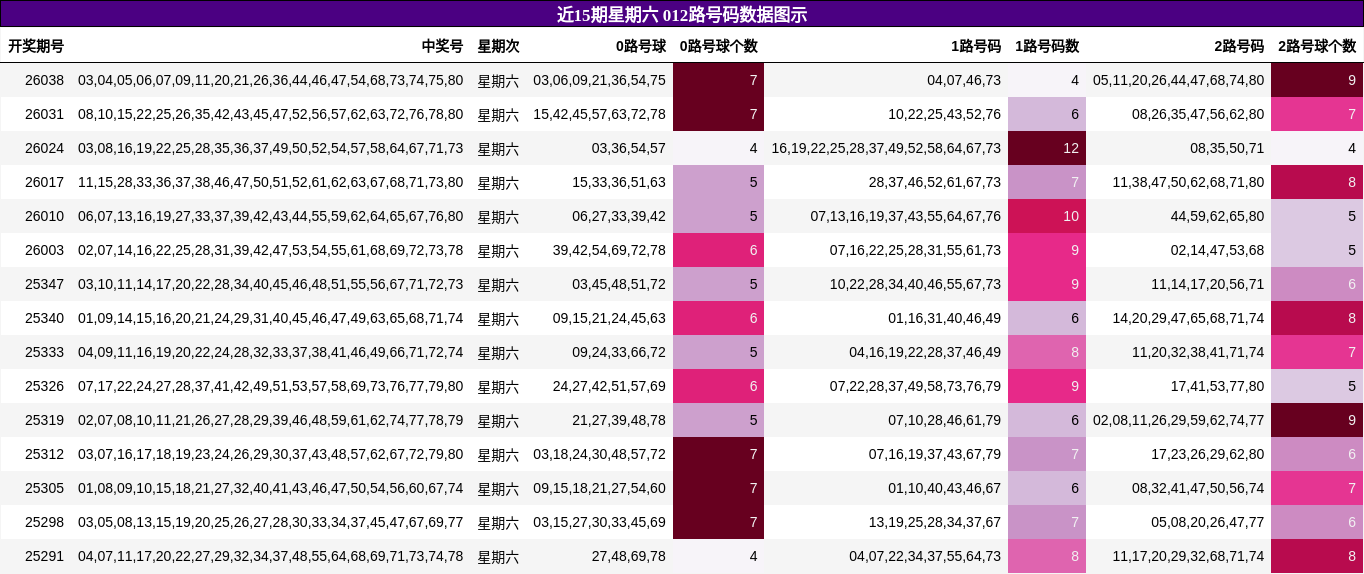Click 中奖号 numbers for issue 26010
The width and height of the screenshot is (1364, 574).
(x=270, y=216)
